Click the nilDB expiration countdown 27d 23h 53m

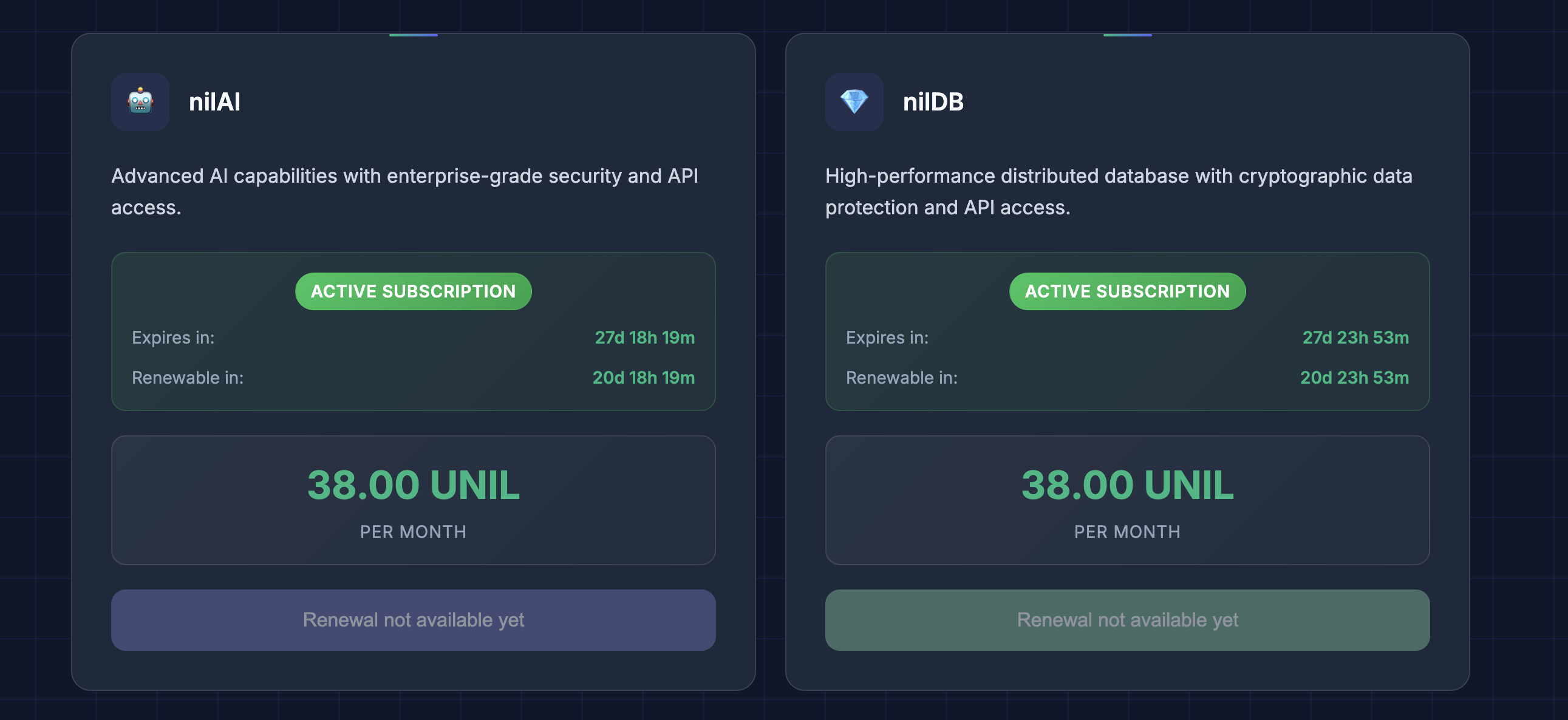1355,338
